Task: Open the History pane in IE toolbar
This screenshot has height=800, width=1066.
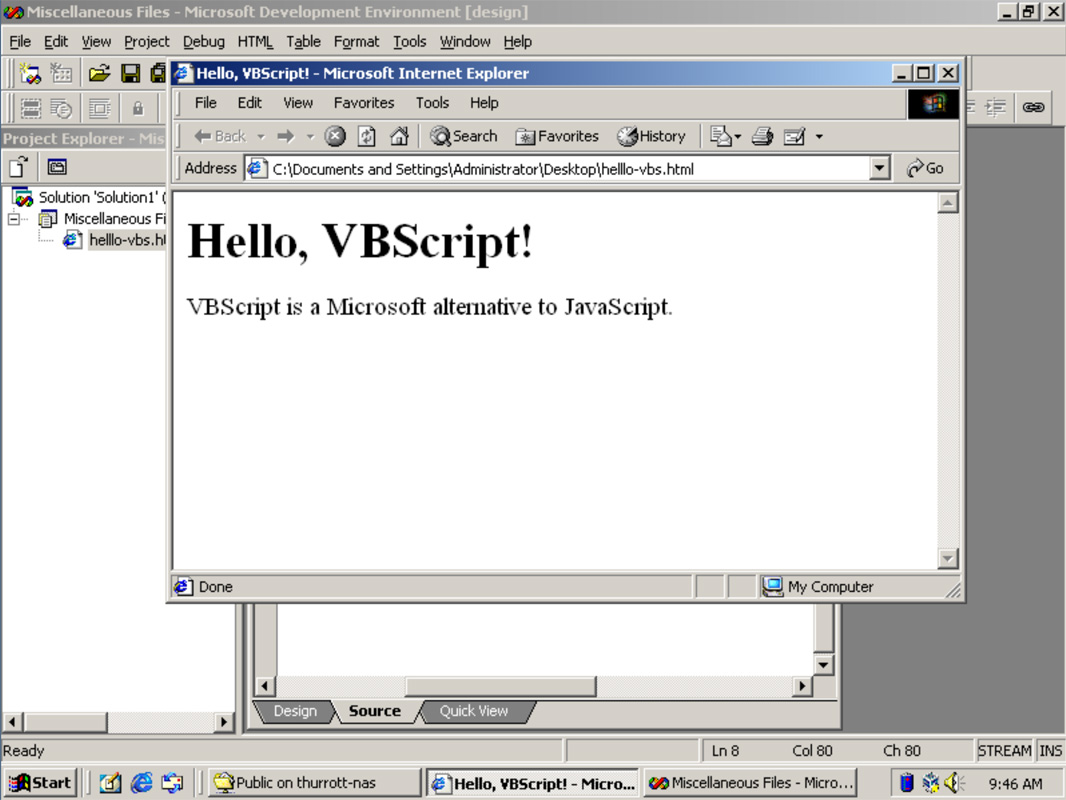Action: point(651,136)
